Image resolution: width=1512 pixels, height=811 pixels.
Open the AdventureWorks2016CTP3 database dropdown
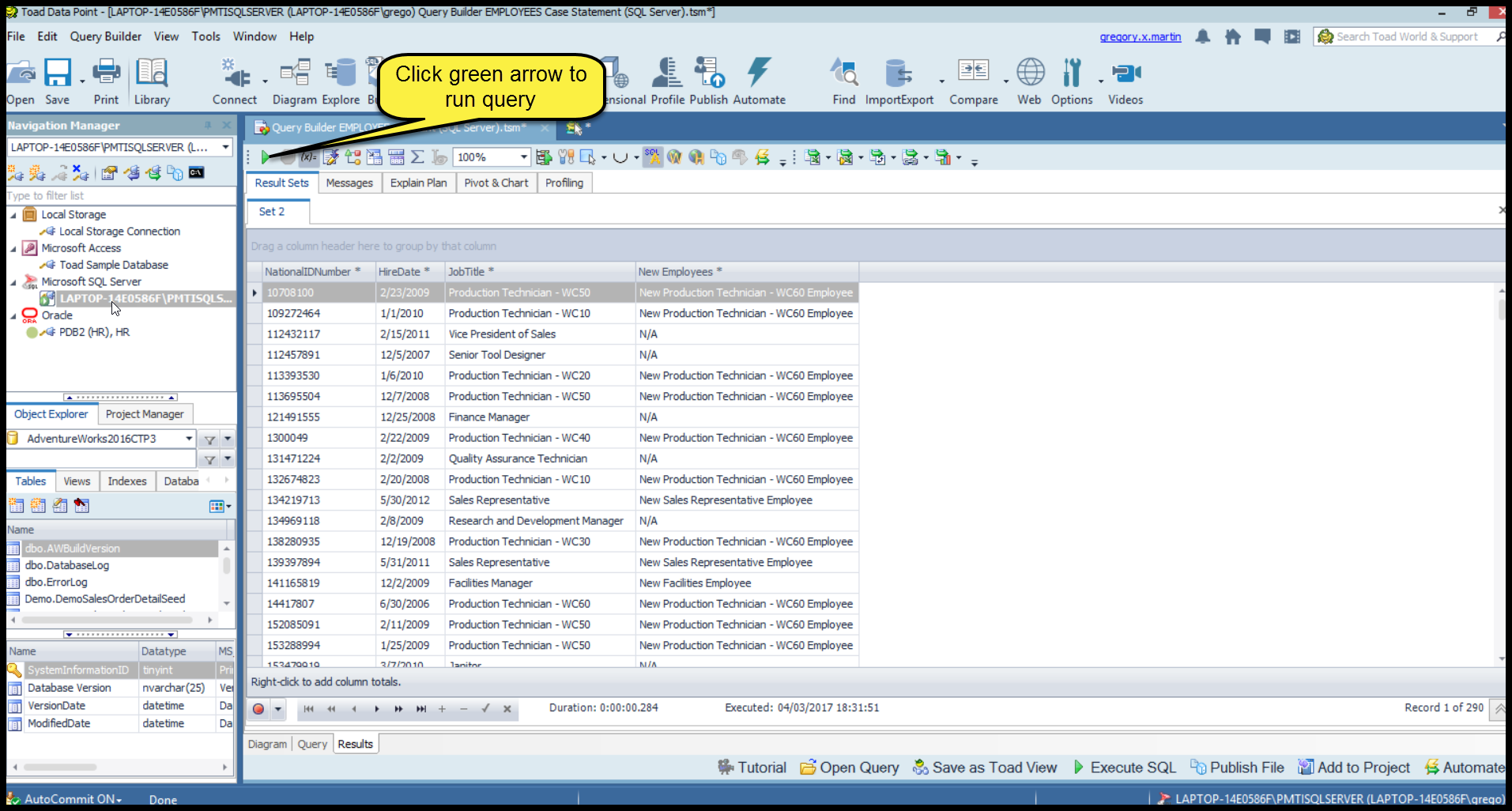click(x=189, y=439)
